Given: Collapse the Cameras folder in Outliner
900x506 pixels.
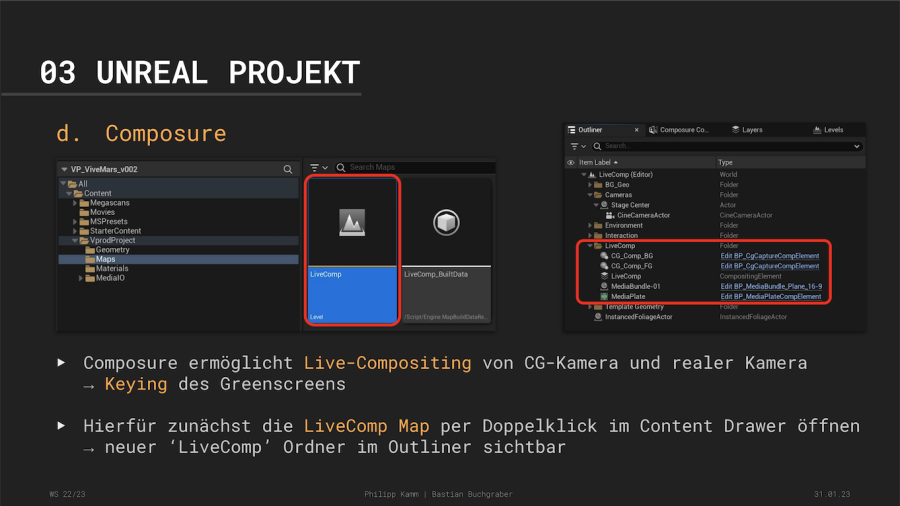Looking at the screenshot, I should coord(589,195).
